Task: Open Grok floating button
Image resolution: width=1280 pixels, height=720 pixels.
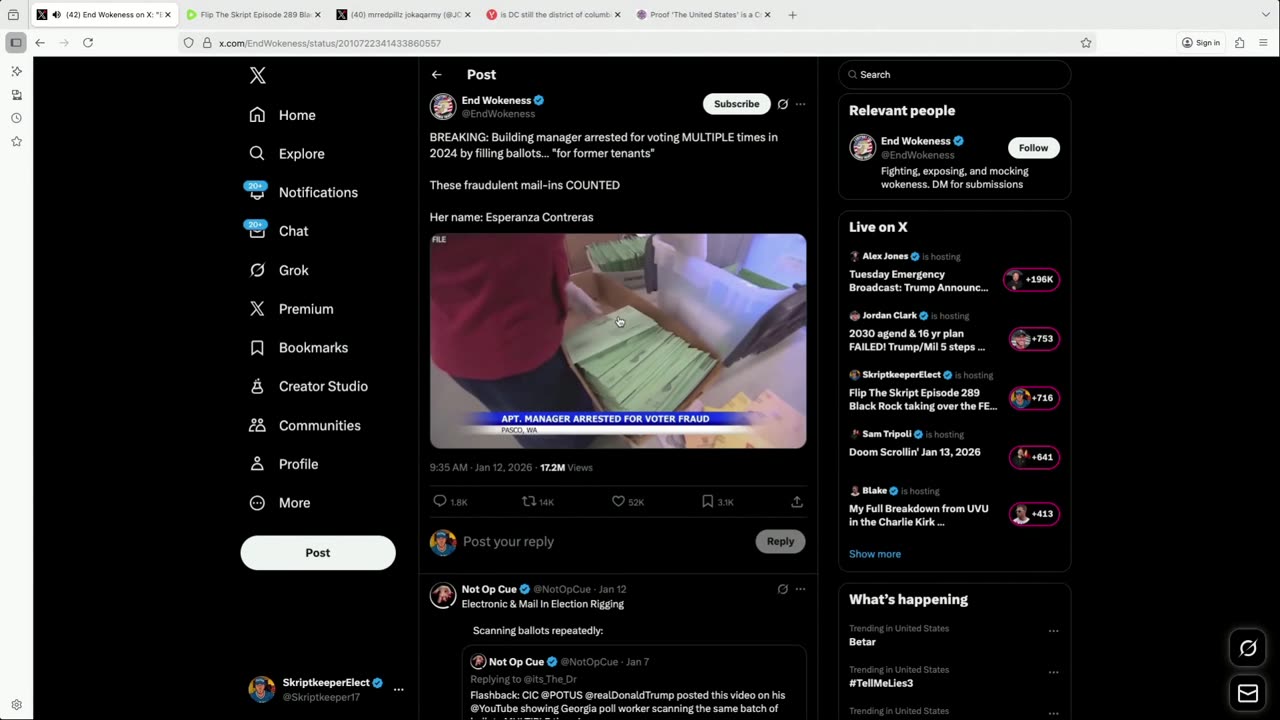Action: coord(1248,649)
